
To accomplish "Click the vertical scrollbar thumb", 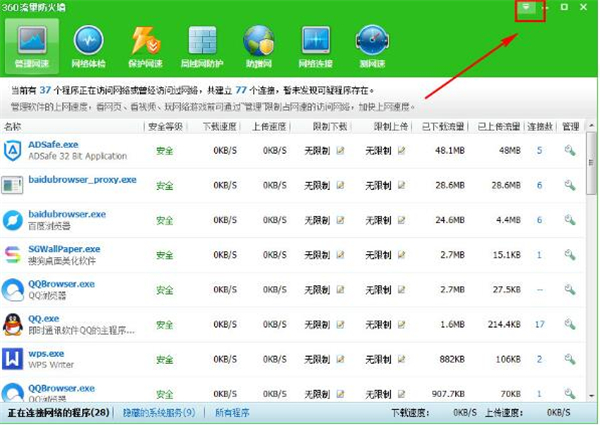I will (591, 163).
